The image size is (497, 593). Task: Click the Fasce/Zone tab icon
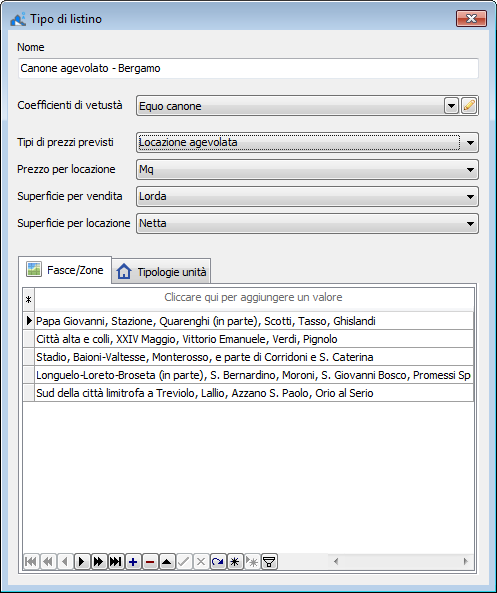[x=34, y=269]
